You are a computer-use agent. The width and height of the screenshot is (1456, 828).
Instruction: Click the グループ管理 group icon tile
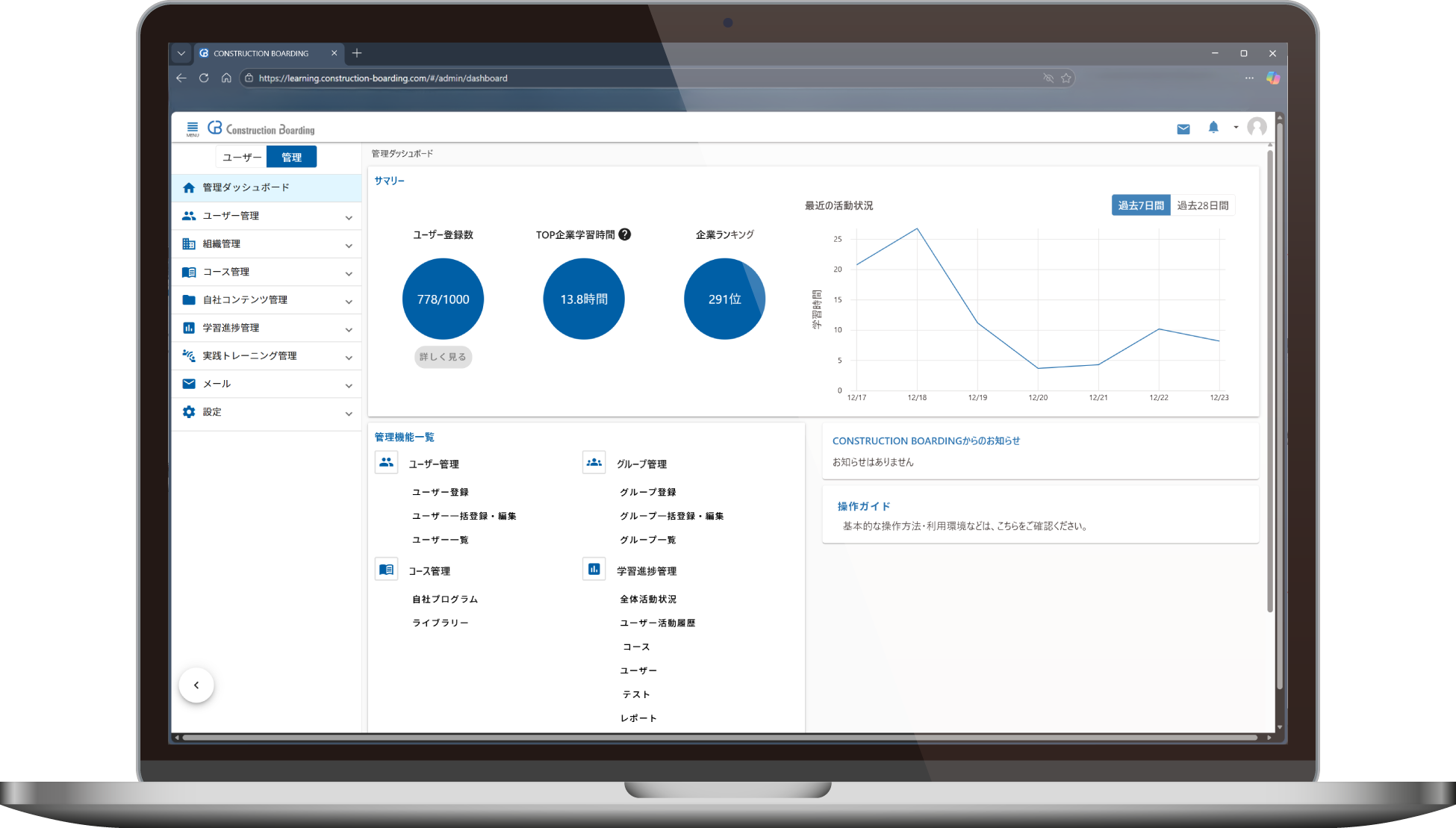coord(594,463)
